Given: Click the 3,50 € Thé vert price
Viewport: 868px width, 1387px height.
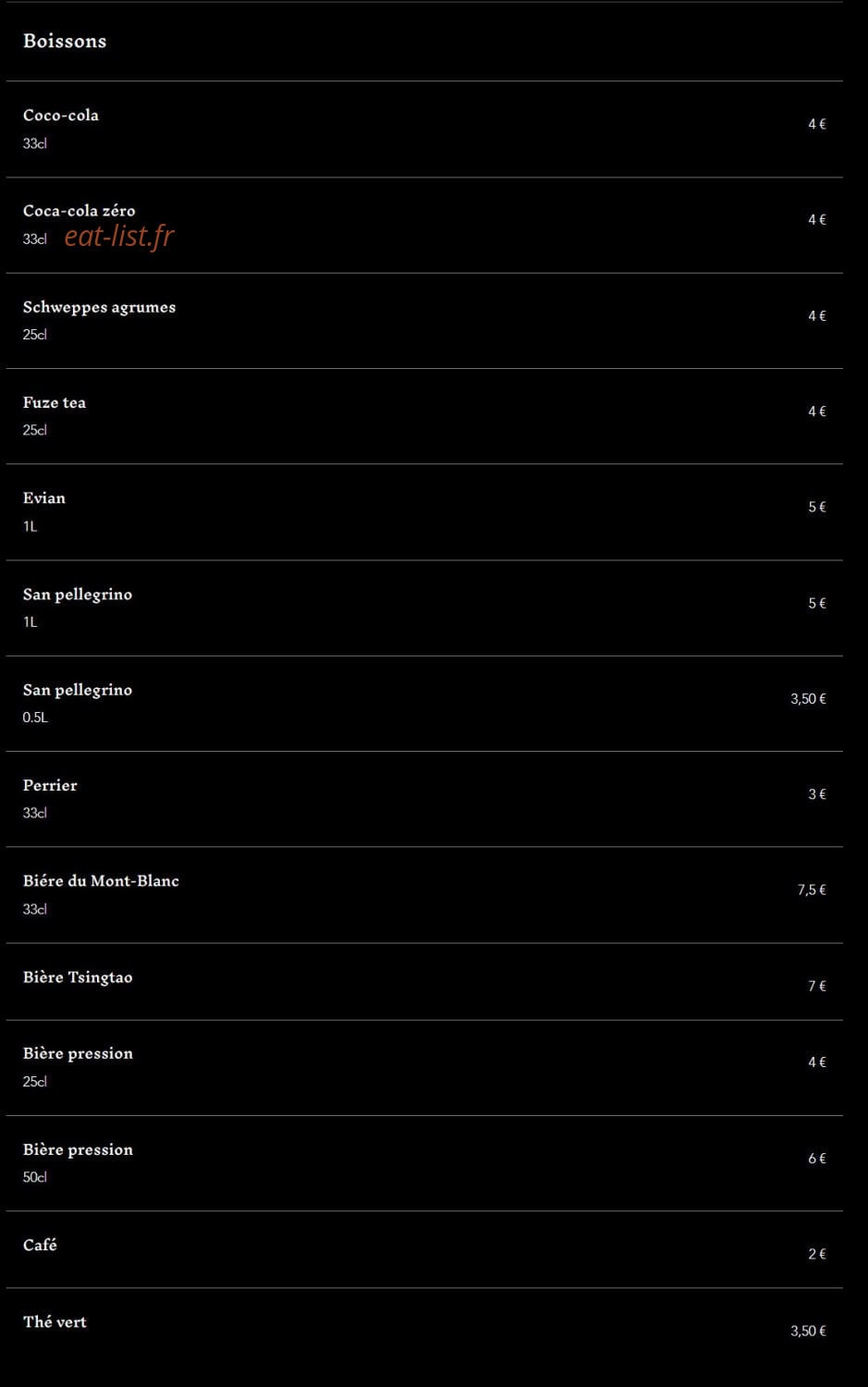Looking at the screenshot, I should pyautogui.click(x=808, y=1331).
